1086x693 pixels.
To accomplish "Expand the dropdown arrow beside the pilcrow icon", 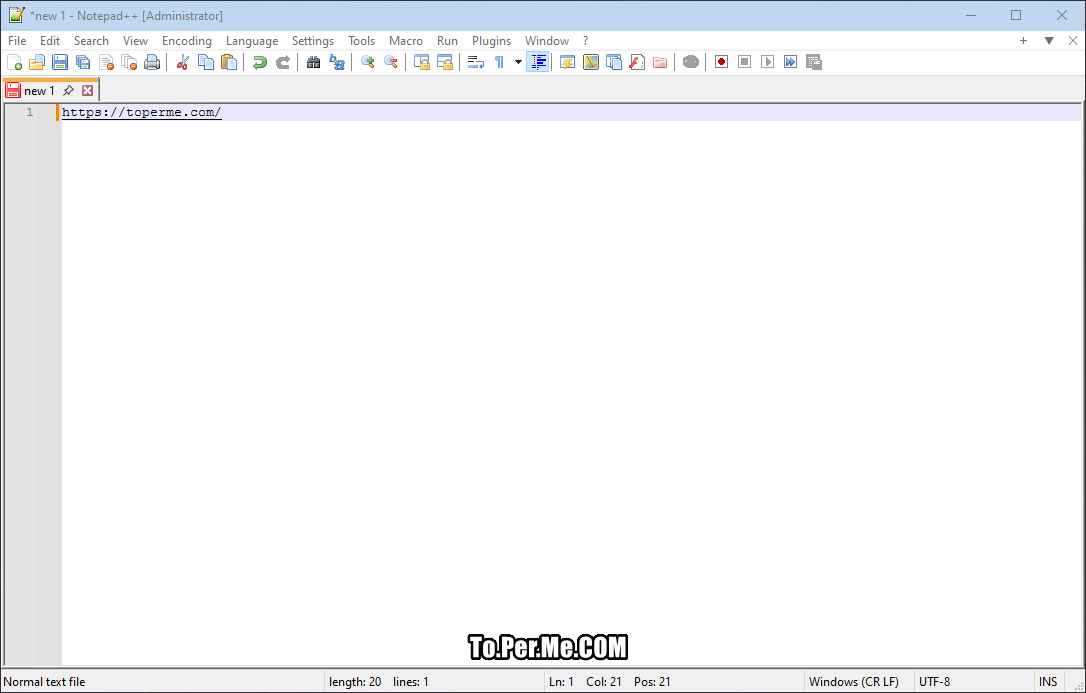I will click(518, 62).
